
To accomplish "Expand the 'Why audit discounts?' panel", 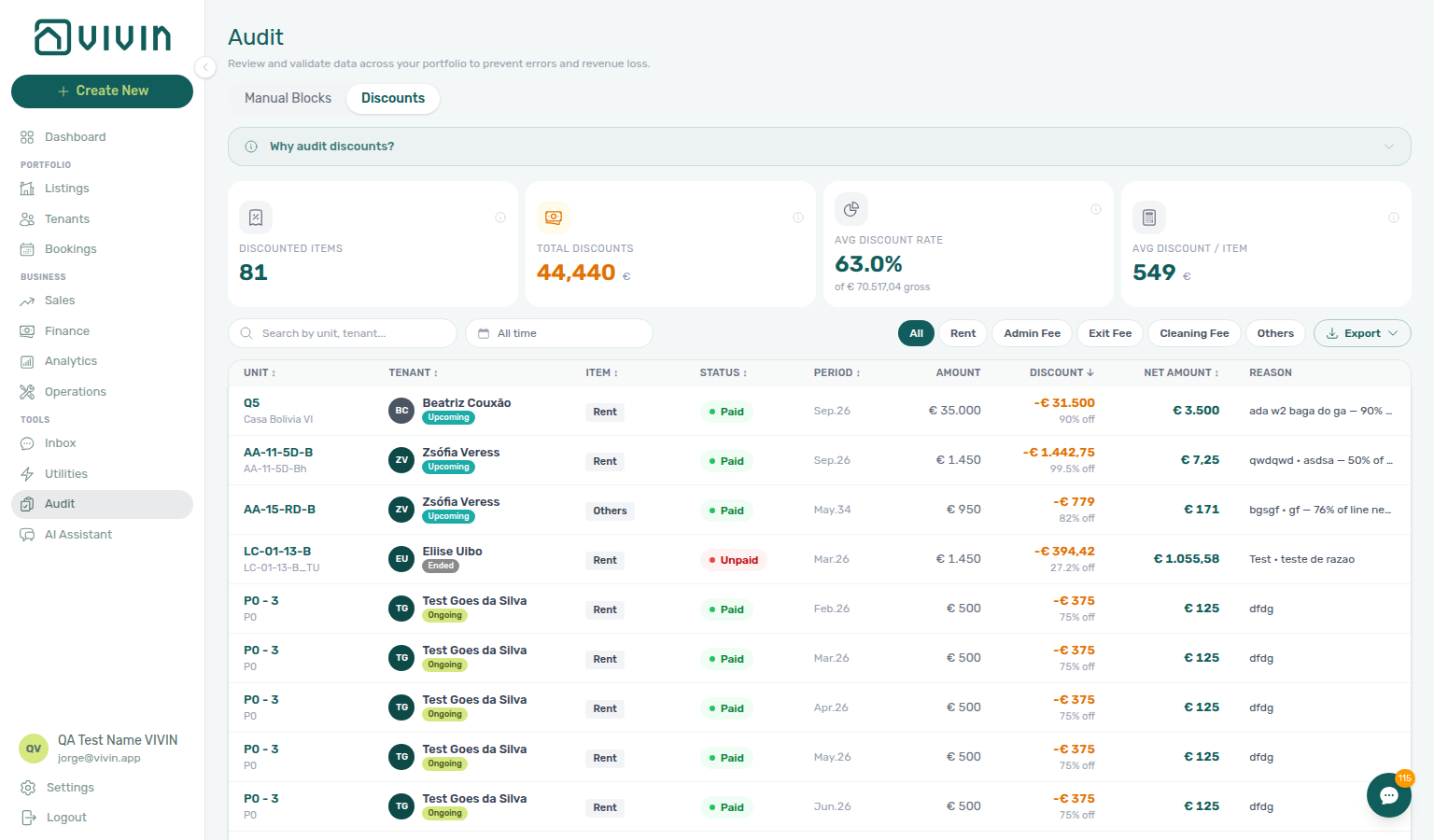I will 819,147.
